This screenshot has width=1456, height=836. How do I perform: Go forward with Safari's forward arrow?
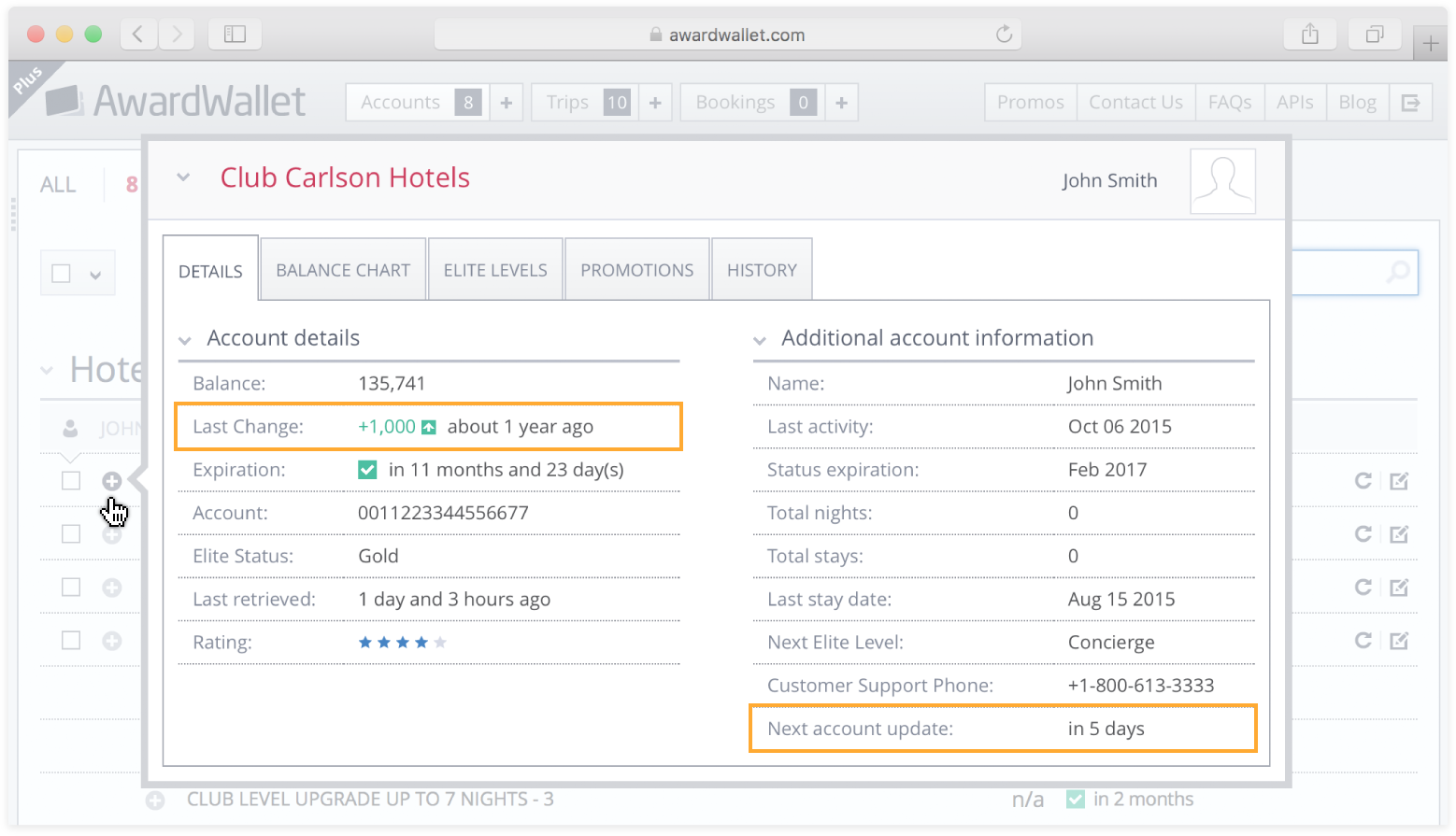pyautogui.click(x=176, y=35)
